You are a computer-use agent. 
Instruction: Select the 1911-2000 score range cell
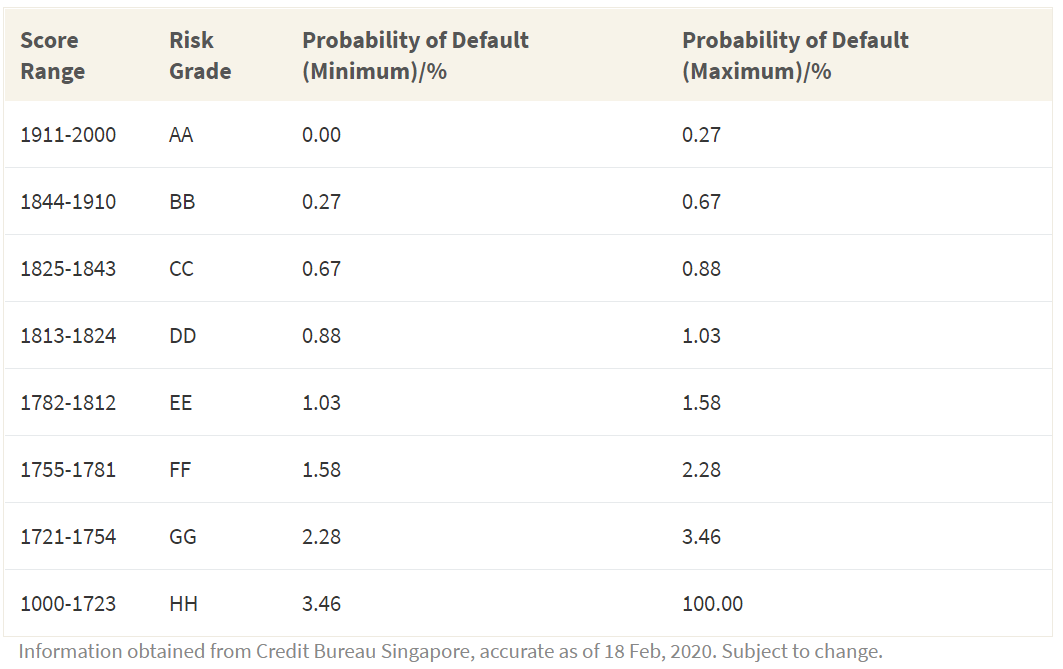[68, 135]
